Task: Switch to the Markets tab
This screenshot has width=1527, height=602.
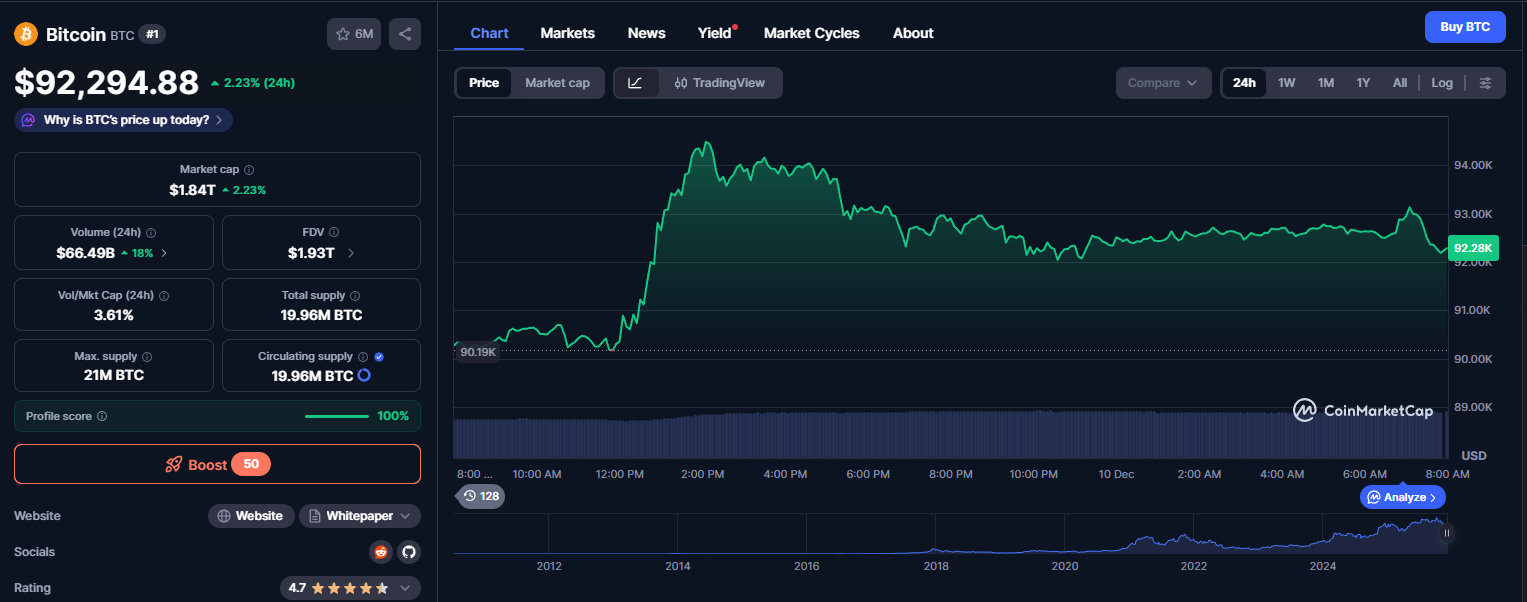Action: point(567,32)
